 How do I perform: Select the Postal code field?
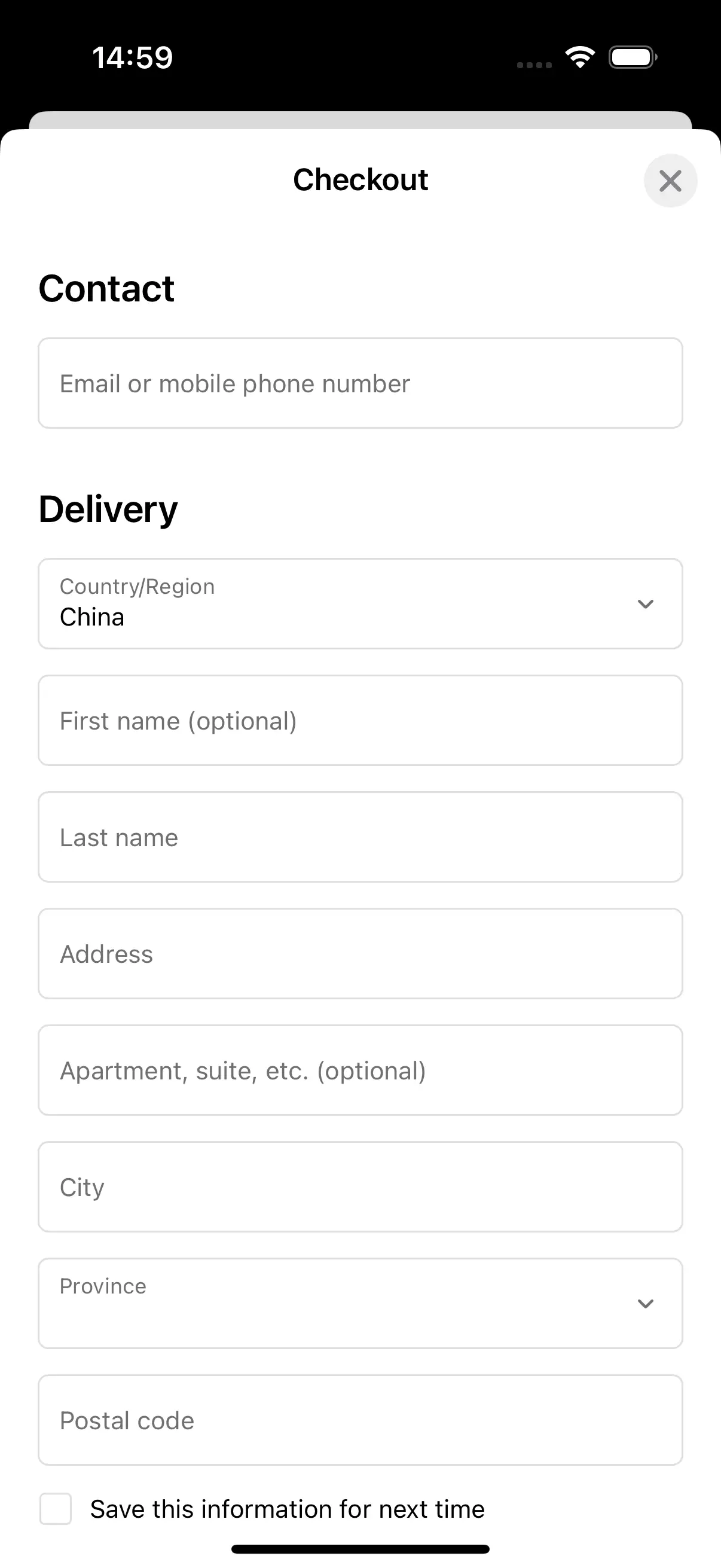pos(360,1420)
